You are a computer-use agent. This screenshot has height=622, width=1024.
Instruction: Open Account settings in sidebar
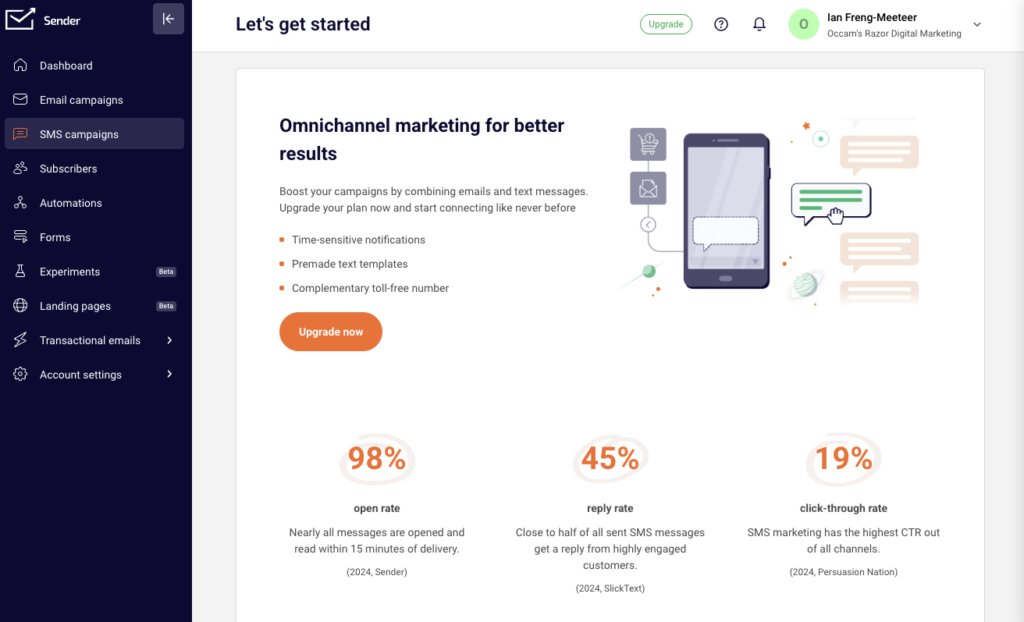80,375
